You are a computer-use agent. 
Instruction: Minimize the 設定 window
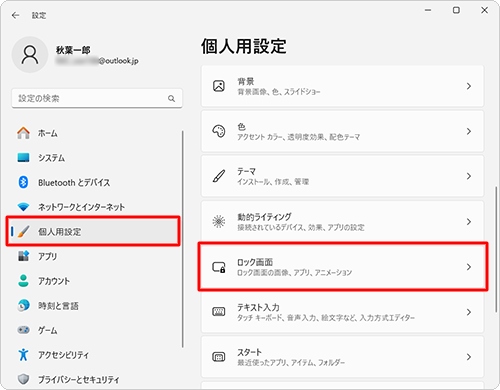click(x=428, y=10)
